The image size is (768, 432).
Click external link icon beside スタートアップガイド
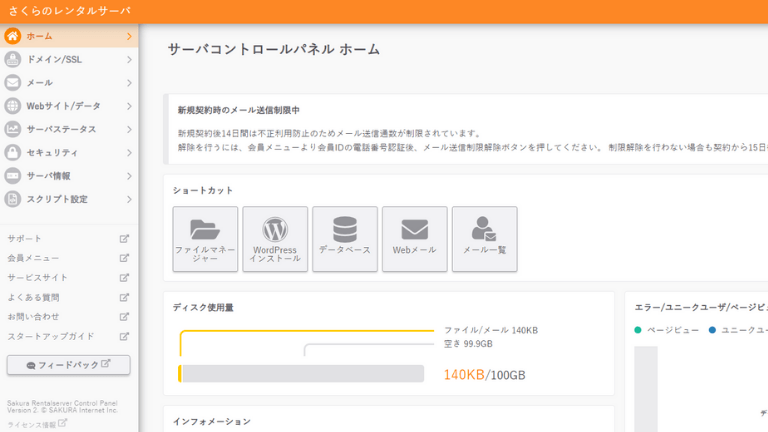coord(124,336)
